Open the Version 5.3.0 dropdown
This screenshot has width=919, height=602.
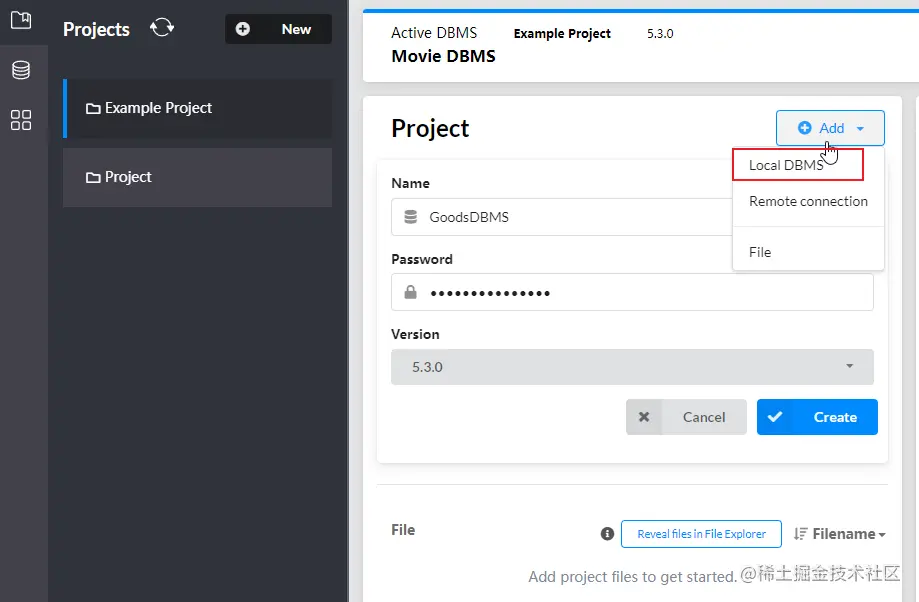[632, 367]
